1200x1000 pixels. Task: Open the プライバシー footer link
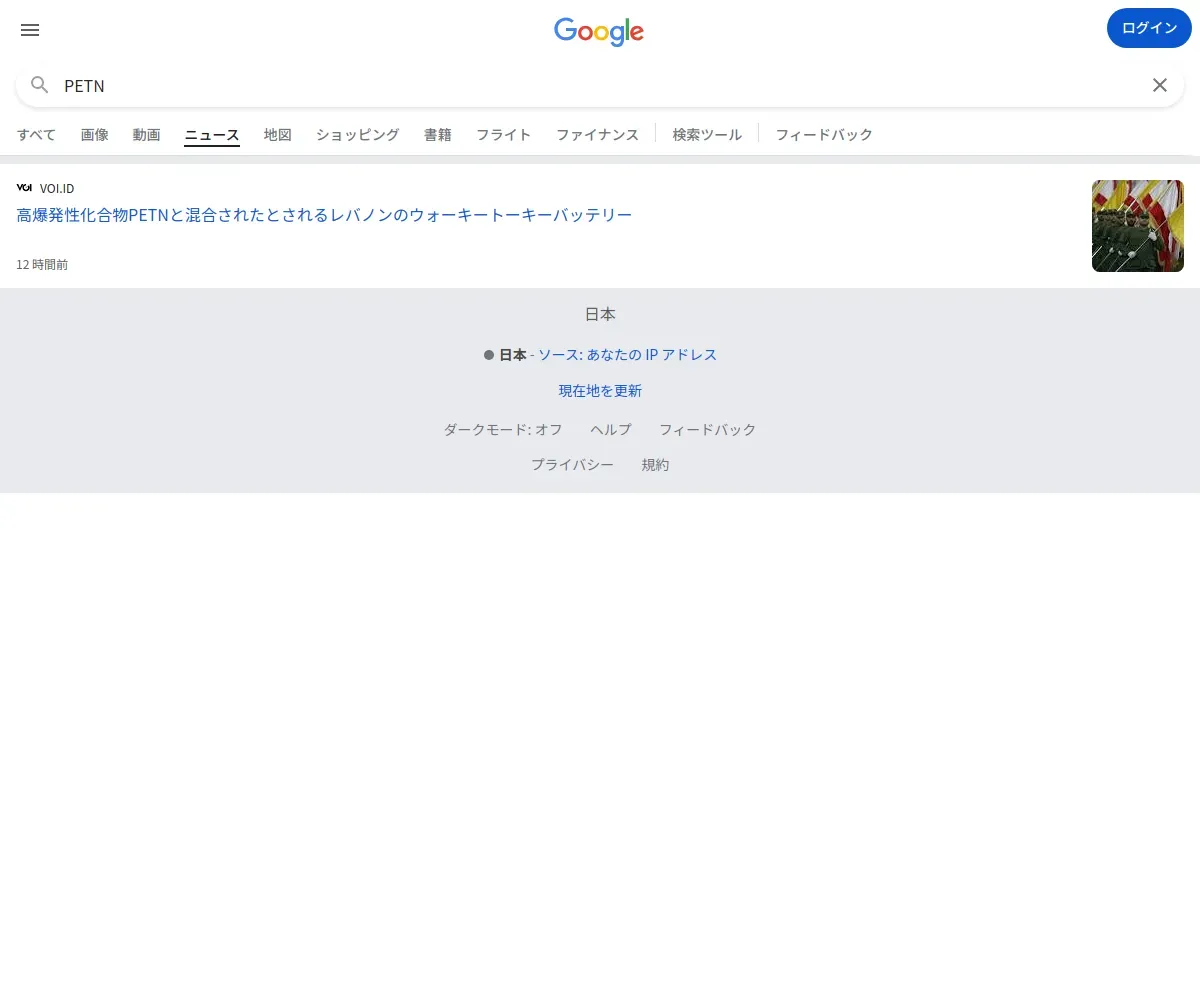(x=572, y=465)
